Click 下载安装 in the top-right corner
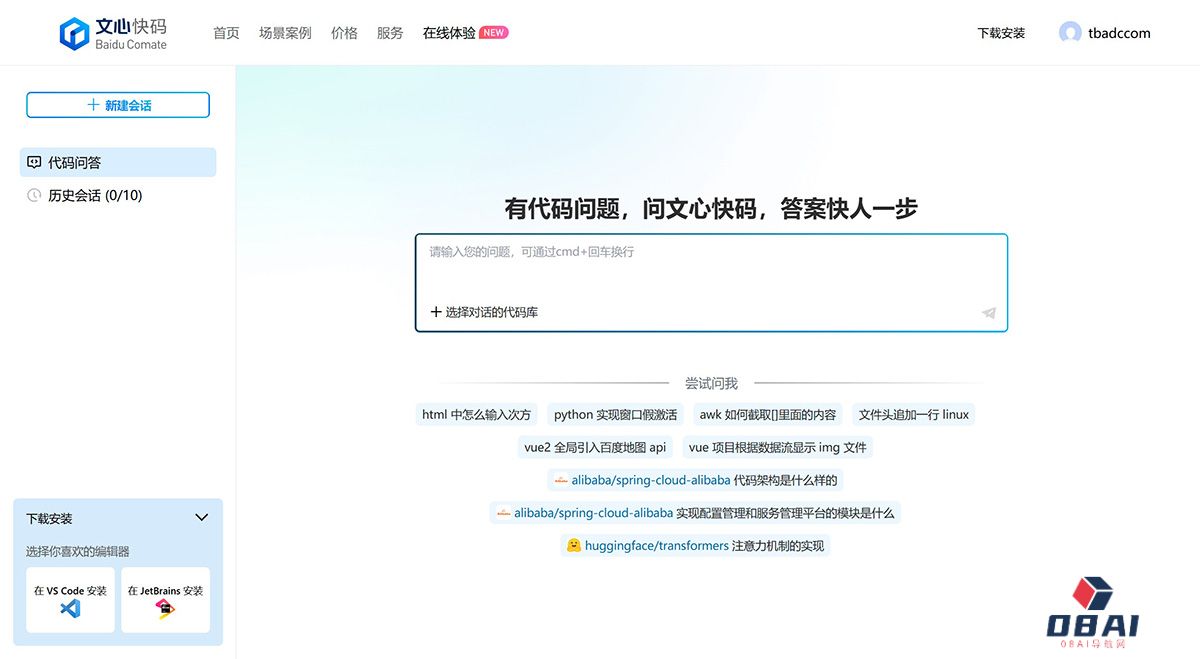This screenshot has height=659, width=1200. (x=1001, y=32)
